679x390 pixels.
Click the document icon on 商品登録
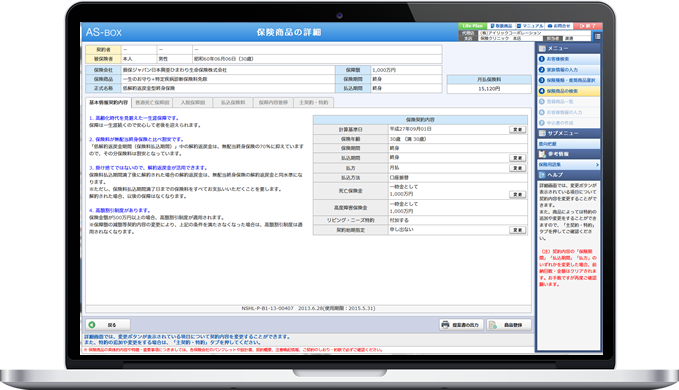(492, 325)
